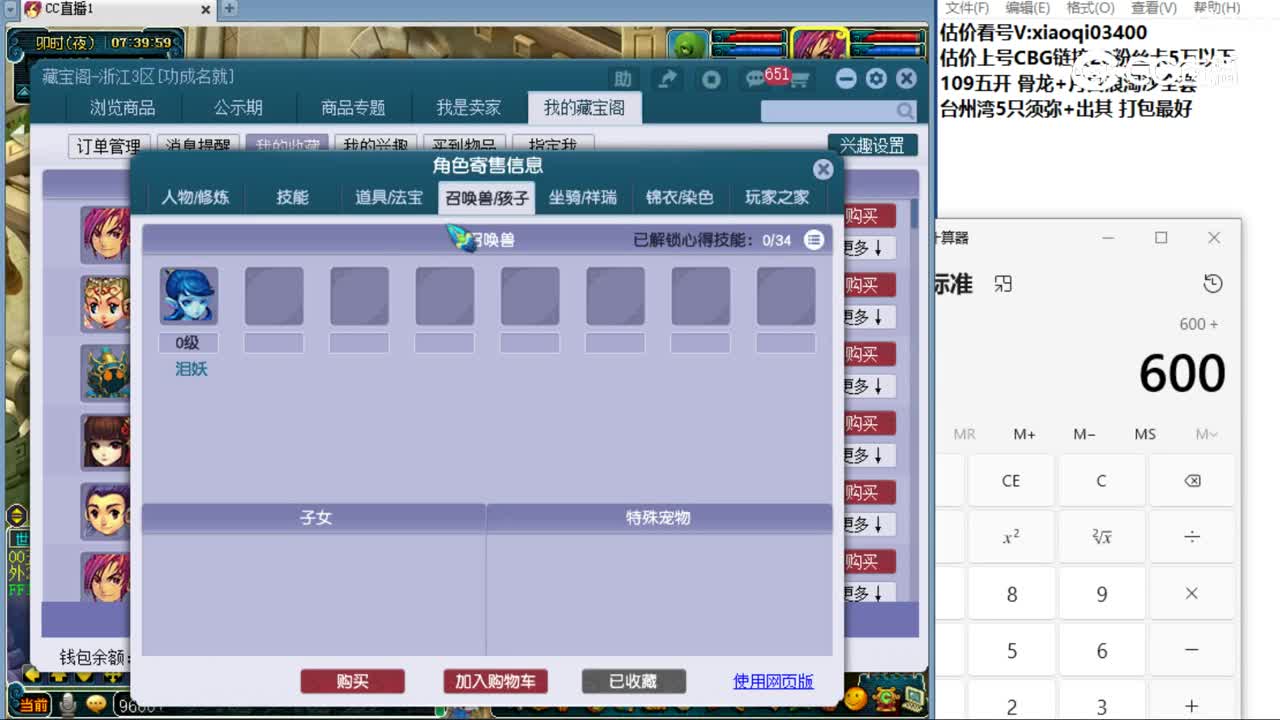This screenshot has height=720, width=1280.
Task: Open the 藏宝阁 settings gear icon
Action: 876,78
